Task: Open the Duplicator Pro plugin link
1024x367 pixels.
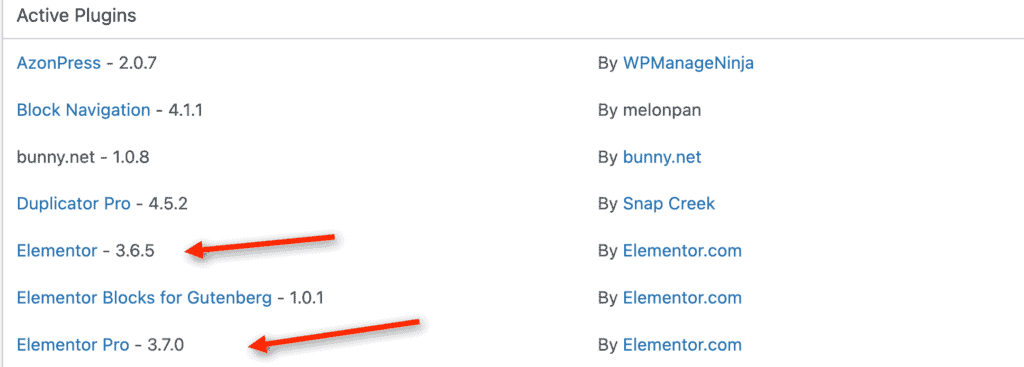Action: pyautogui.click(x=73, y=204)
